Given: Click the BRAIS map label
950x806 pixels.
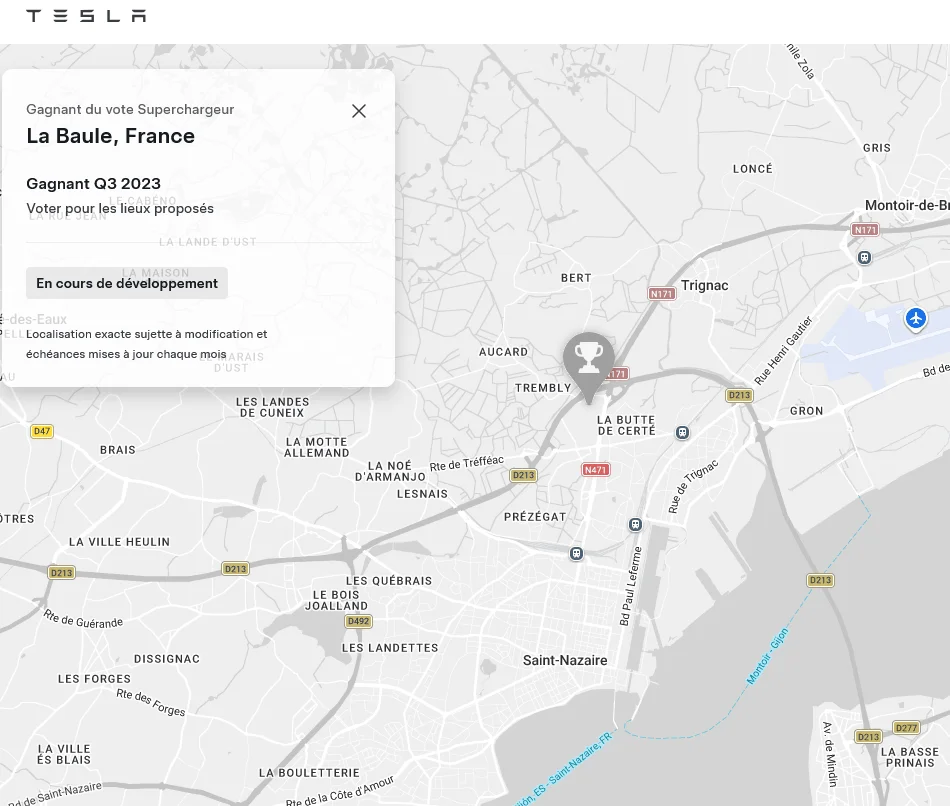Looking at the screenshot, I should click(x=118, y=450).
